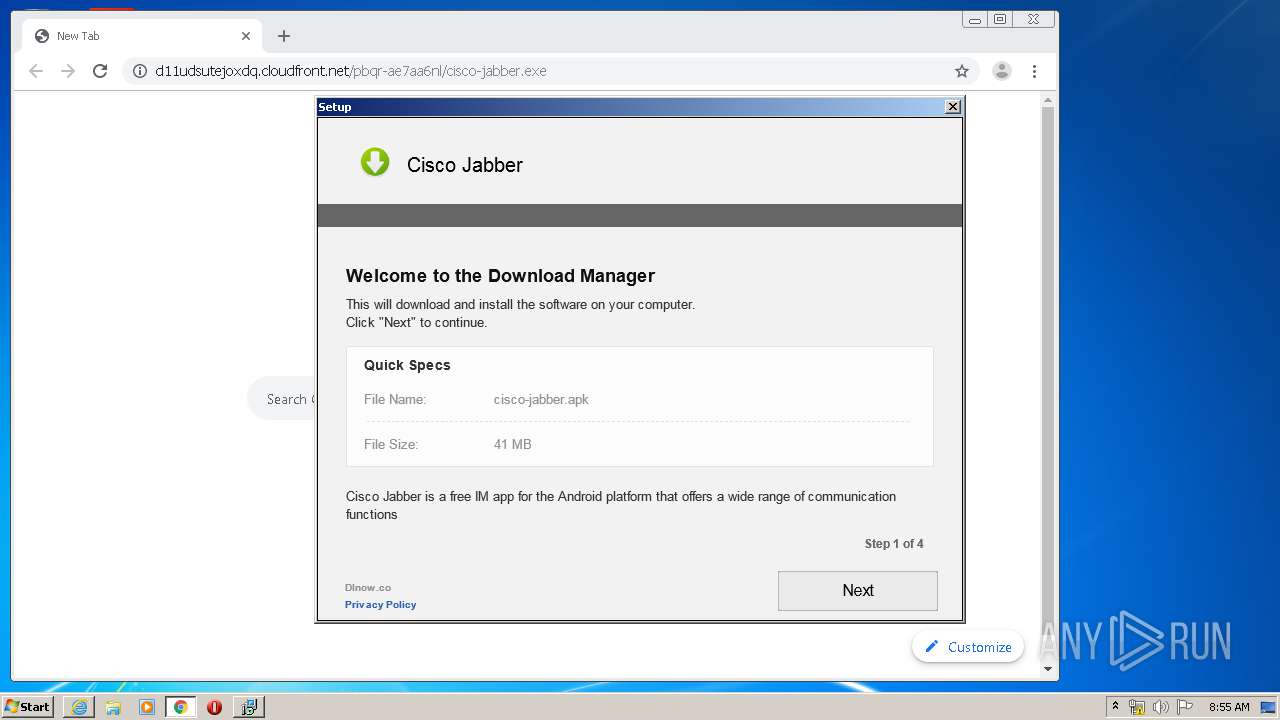The height and width of the screenshot is (720, 1280).
Task: Bookmark this page with the star icon
Action: point(962,71)
